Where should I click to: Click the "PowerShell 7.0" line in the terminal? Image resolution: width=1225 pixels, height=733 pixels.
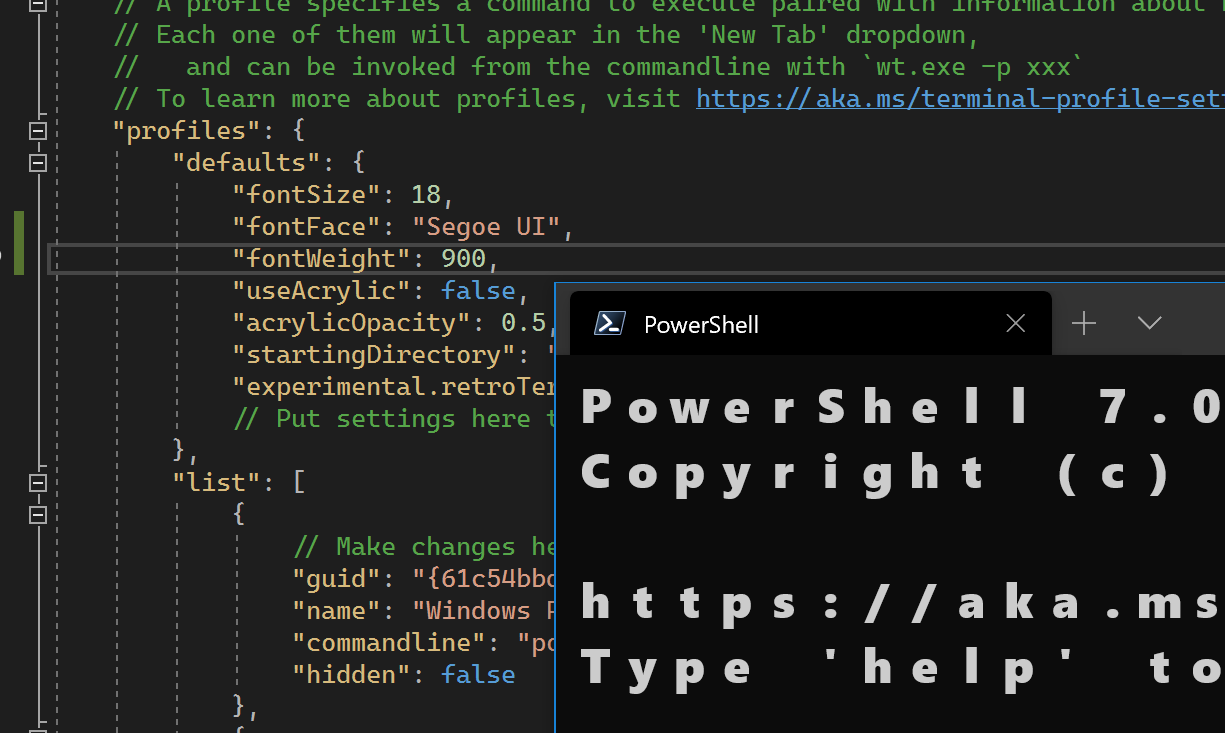point(901,408)
